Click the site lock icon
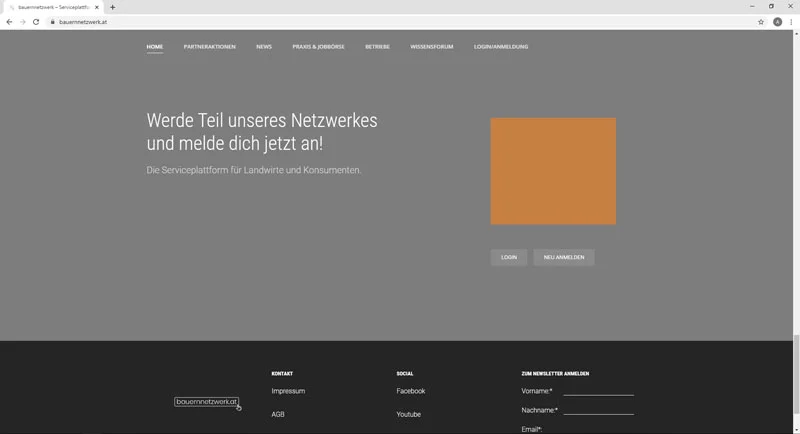The width and height of the screenshot is (800, 434). pos(52,21)
